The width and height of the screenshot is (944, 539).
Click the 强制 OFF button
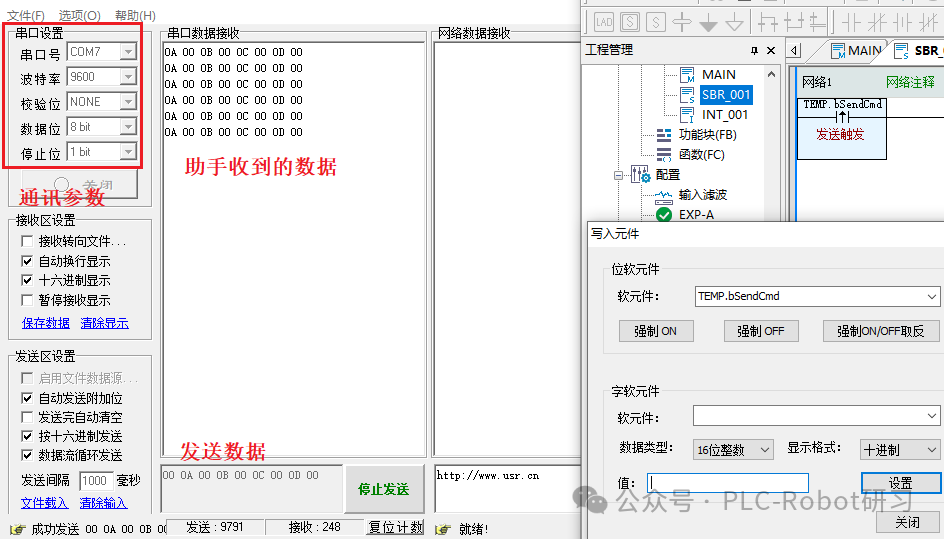[x=760, y=331]
